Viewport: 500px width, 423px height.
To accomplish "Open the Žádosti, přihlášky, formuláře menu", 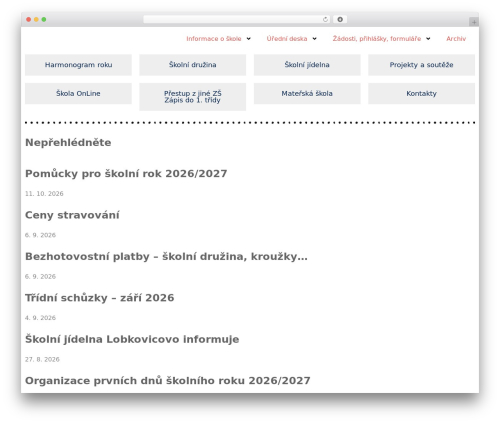I will pyautogui.click(x=377, y=39).
